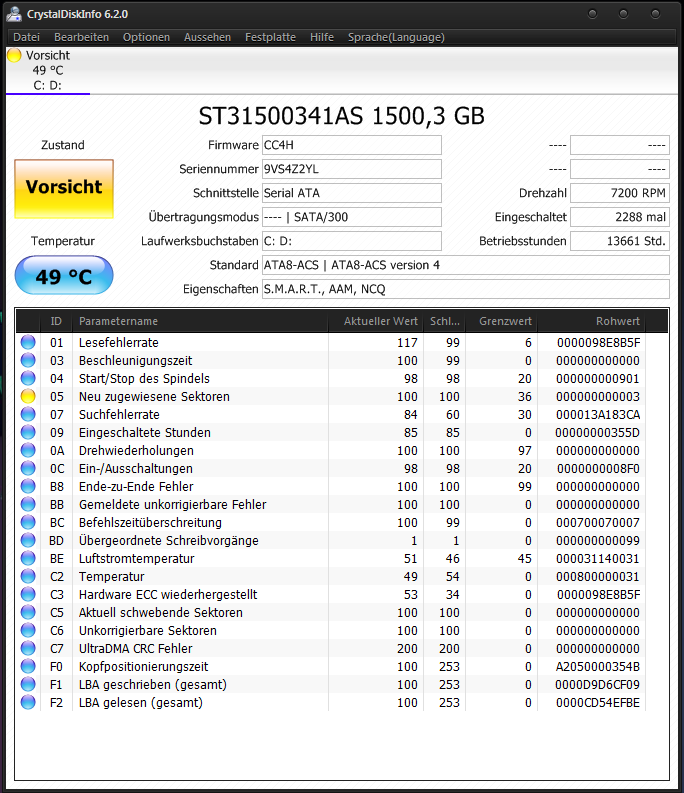Click status icon of C2 Temperatur row

(28, 577)
